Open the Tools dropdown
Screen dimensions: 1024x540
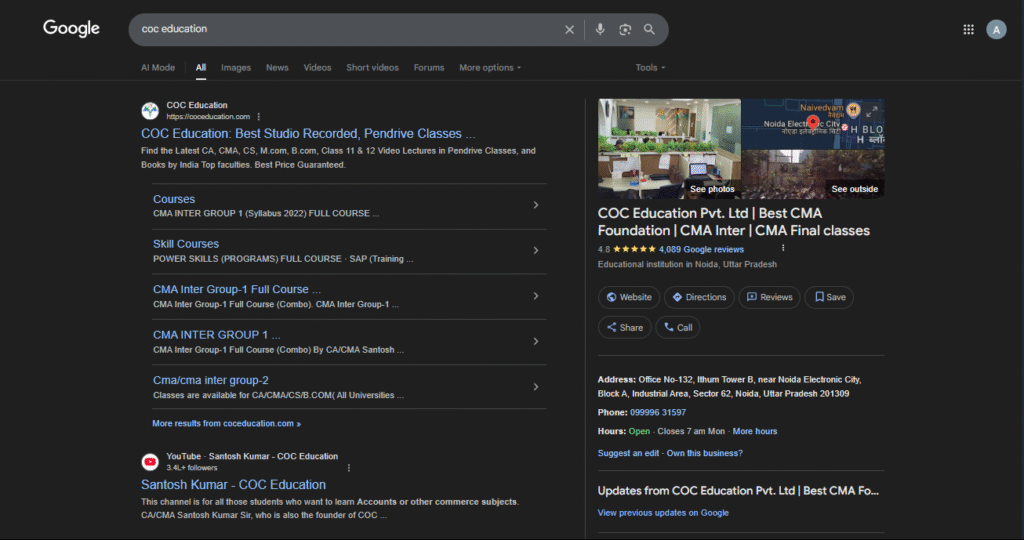coord(650,68)
